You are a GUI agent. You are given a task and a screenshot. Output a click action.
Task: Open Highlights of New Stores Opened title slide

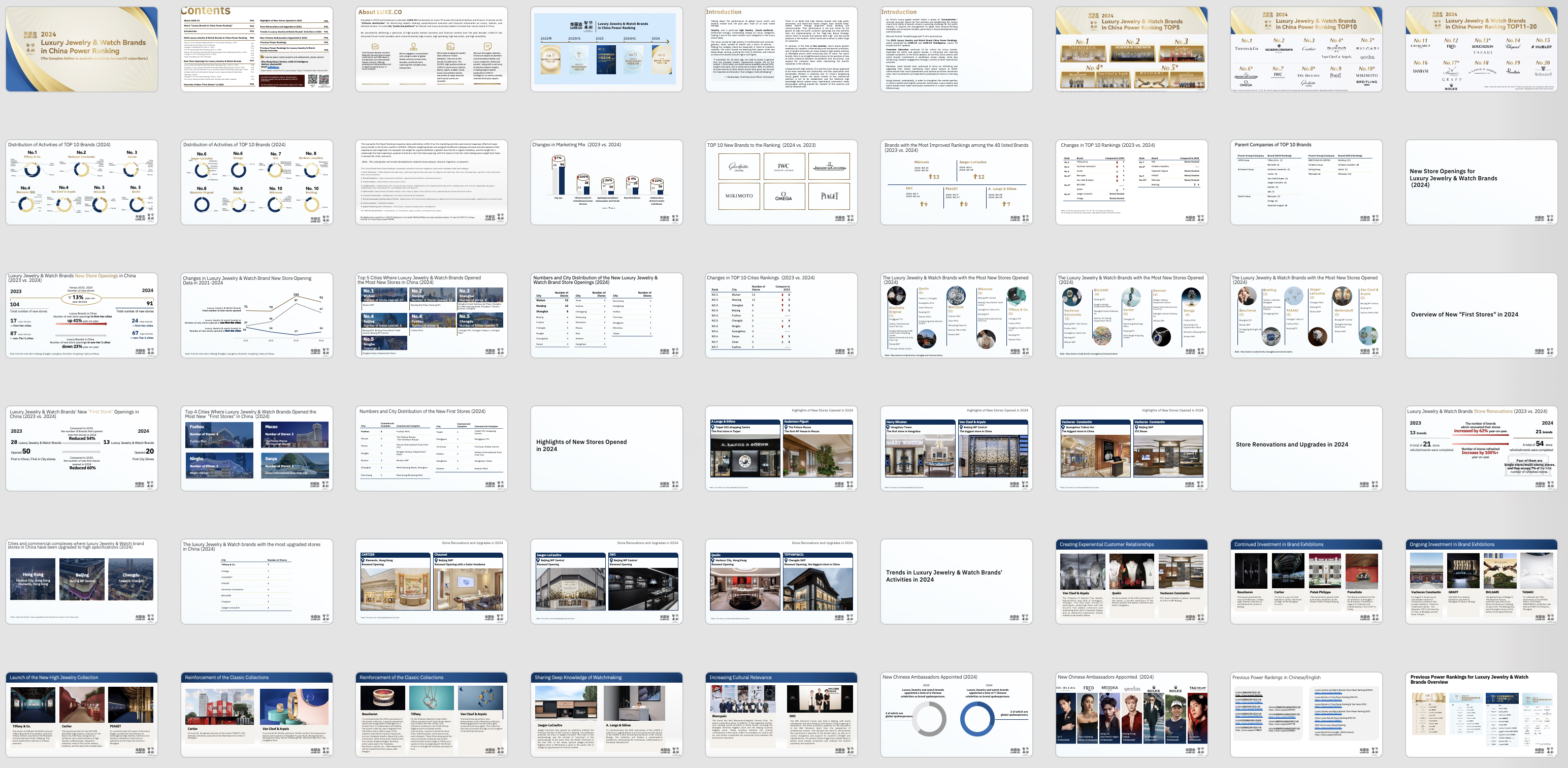pos(606,448)
